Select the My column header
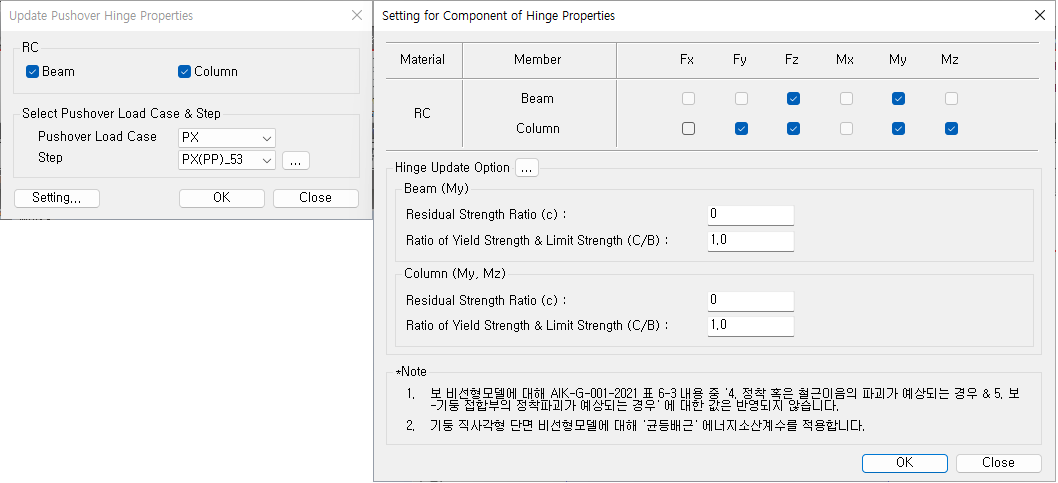This screenshot has width=1058, height=483. tap(897, 59)
